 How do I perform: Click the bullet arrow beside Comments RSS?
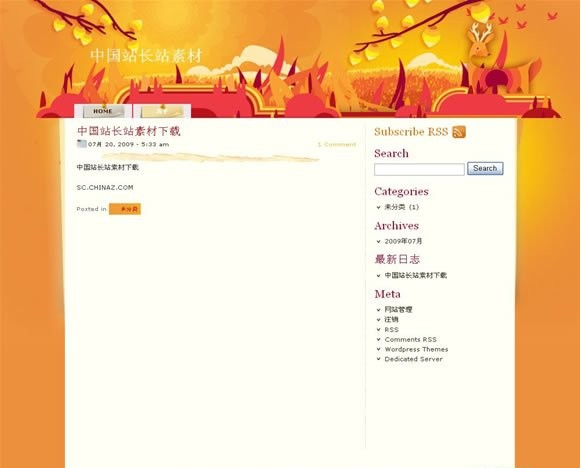[x=378, y=339]
